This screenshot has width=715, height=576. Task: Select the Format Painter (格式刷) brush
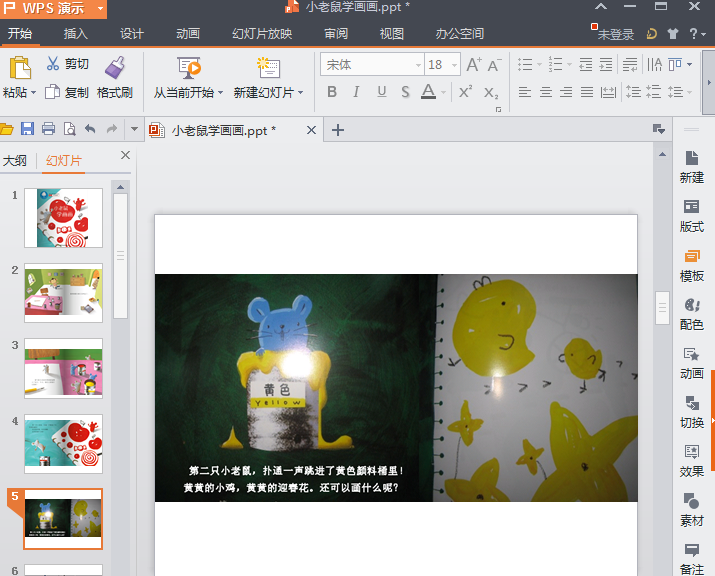click(115, 67)
